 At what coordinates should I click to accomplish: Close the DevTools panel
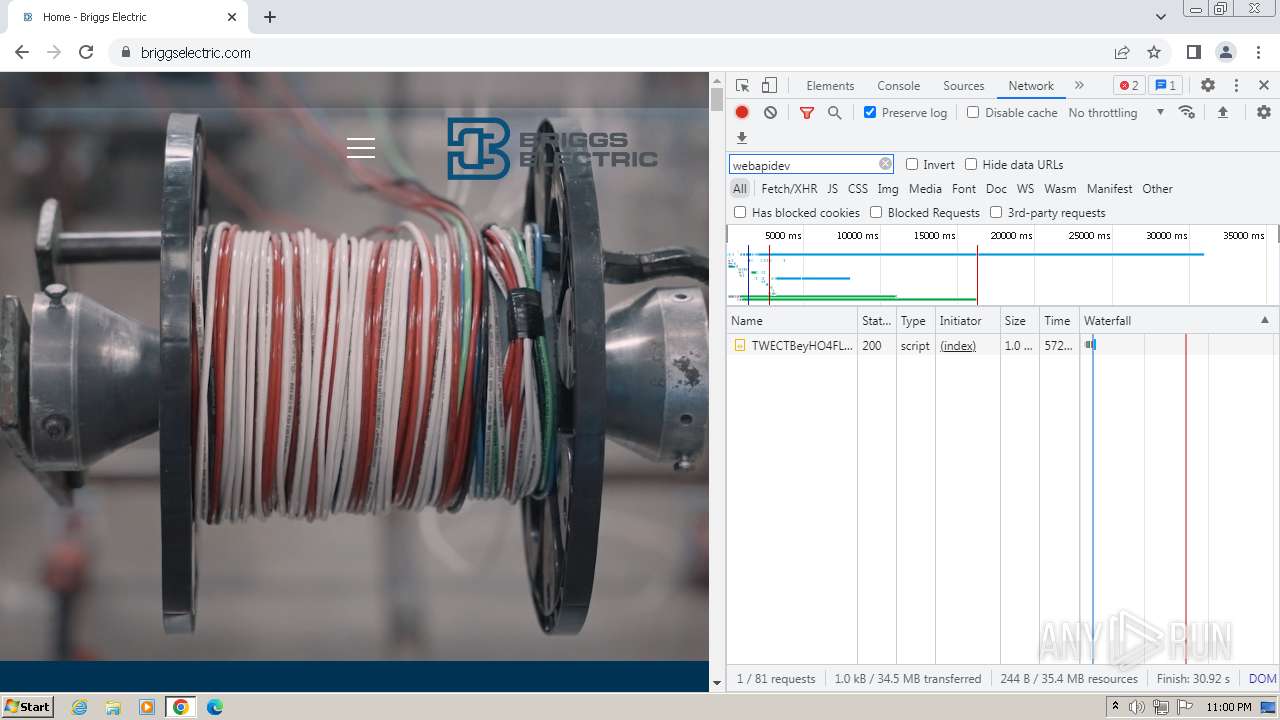point(1264,85)
